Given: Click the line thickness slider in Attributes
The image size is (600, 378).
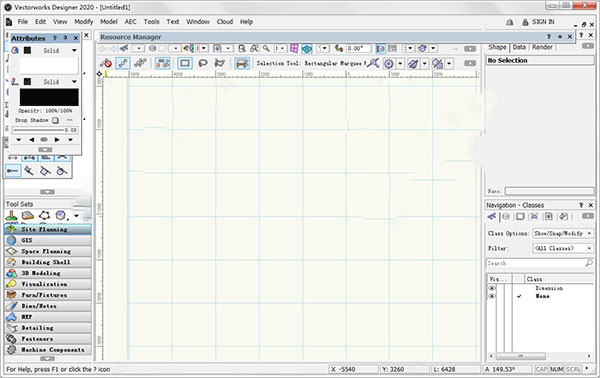Looking at the screenshot, I should pos(38,130).
